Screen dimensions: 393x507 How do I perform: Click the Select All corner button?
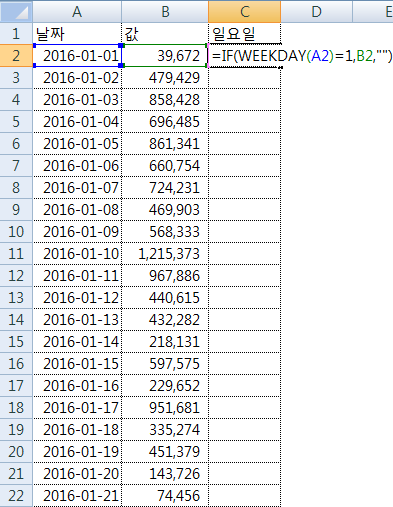tap(16, 11)
